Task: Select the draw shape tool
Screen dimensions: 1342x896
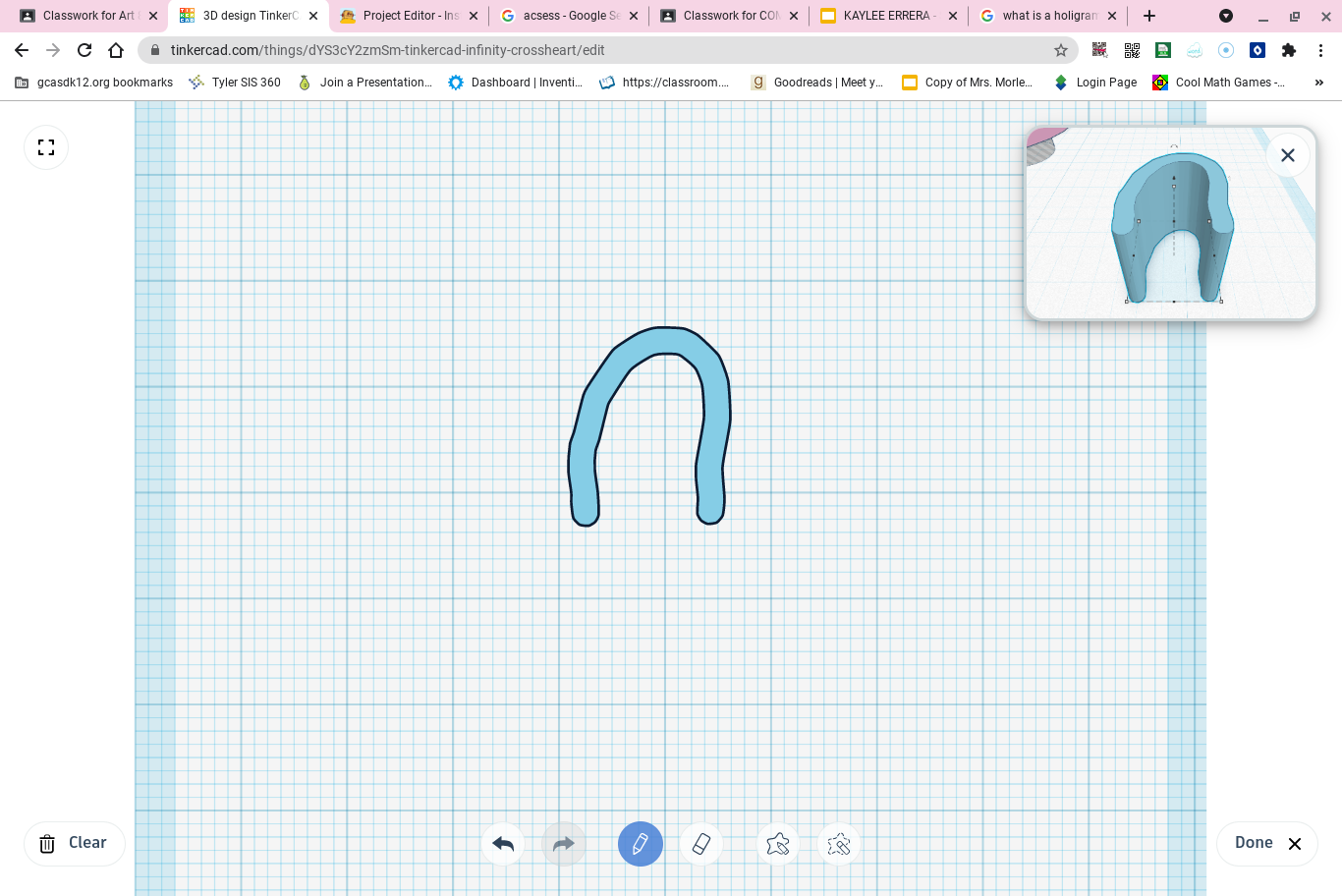Action: [778, 844]
